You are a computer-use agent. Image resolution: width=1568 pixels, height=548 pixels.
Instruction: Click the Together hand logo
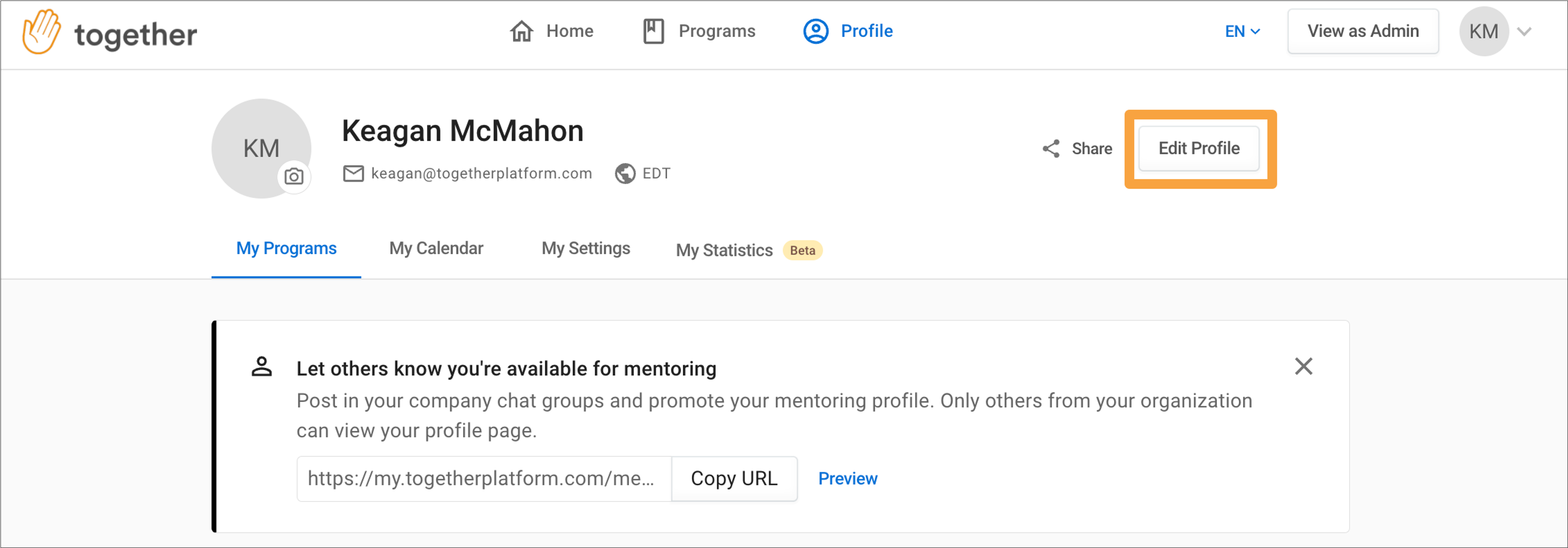click(x=41, y=32)
